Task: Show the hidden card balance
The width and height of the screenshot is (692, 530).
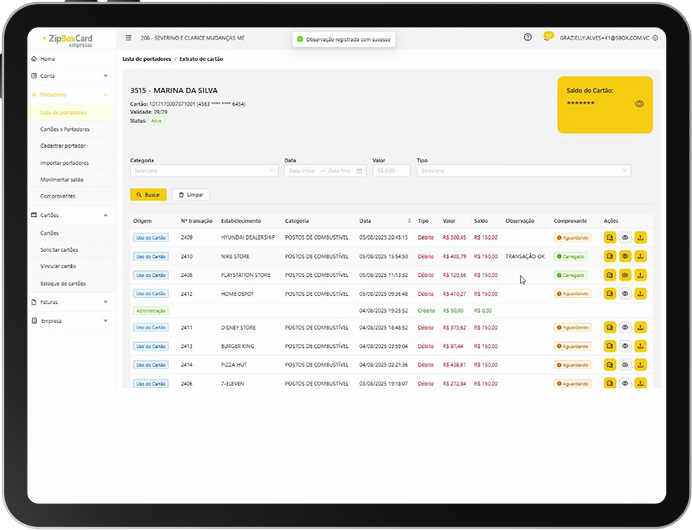Action: 639,104
